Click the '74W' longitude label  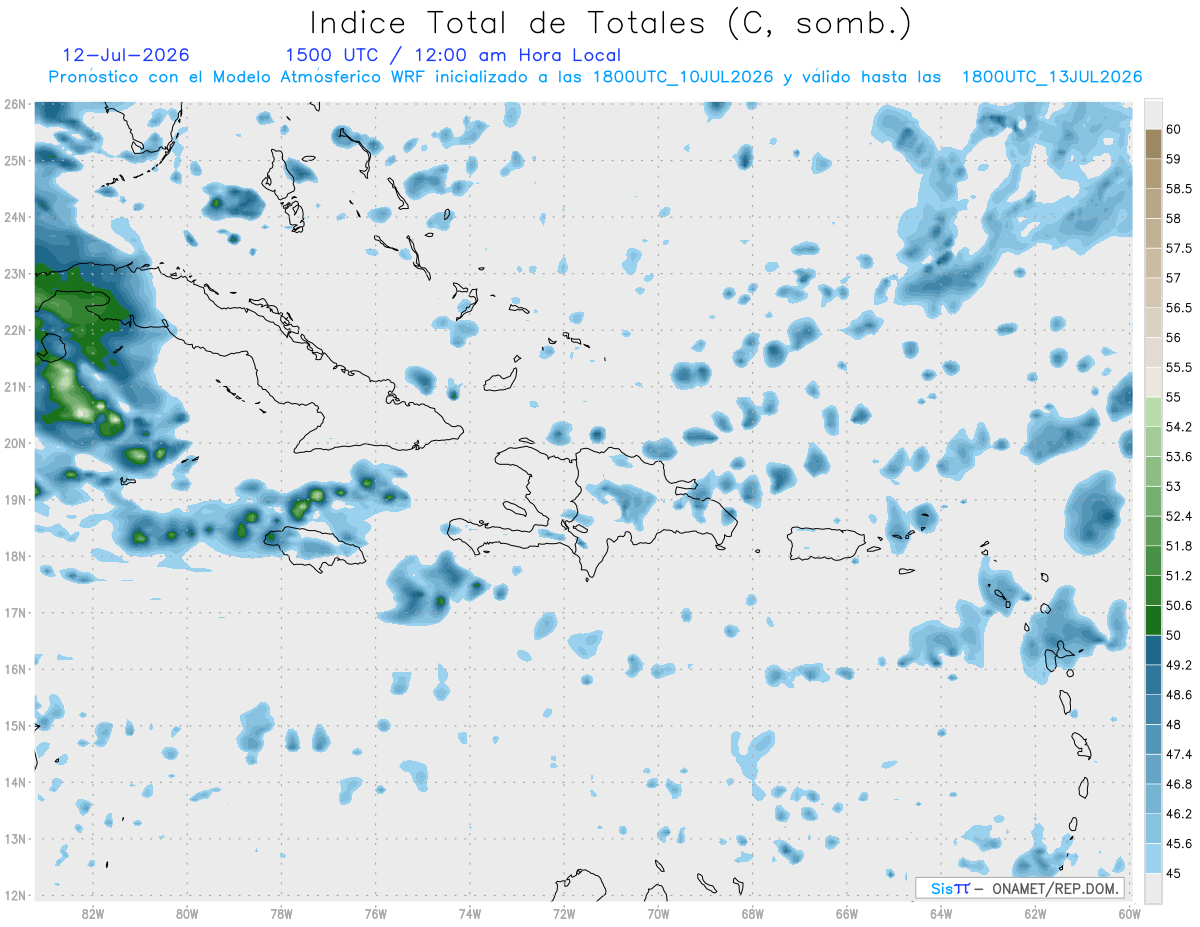tap(470, 913)
